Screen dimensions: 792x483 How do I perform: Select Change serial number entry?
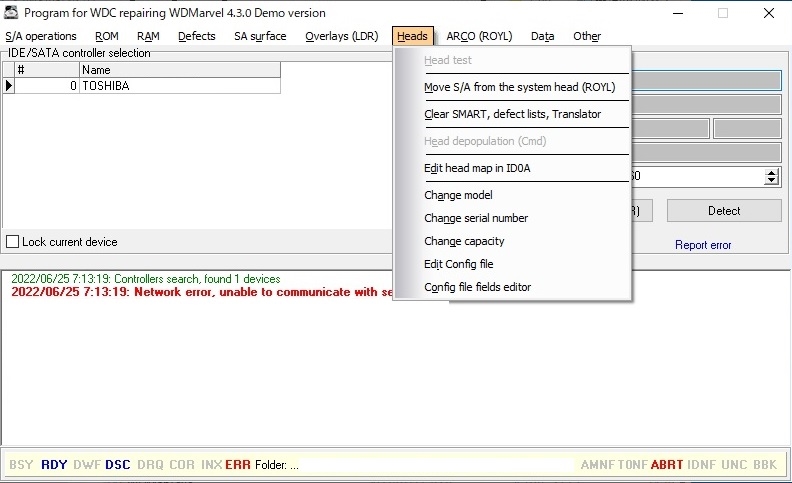[x=476, y=218]
